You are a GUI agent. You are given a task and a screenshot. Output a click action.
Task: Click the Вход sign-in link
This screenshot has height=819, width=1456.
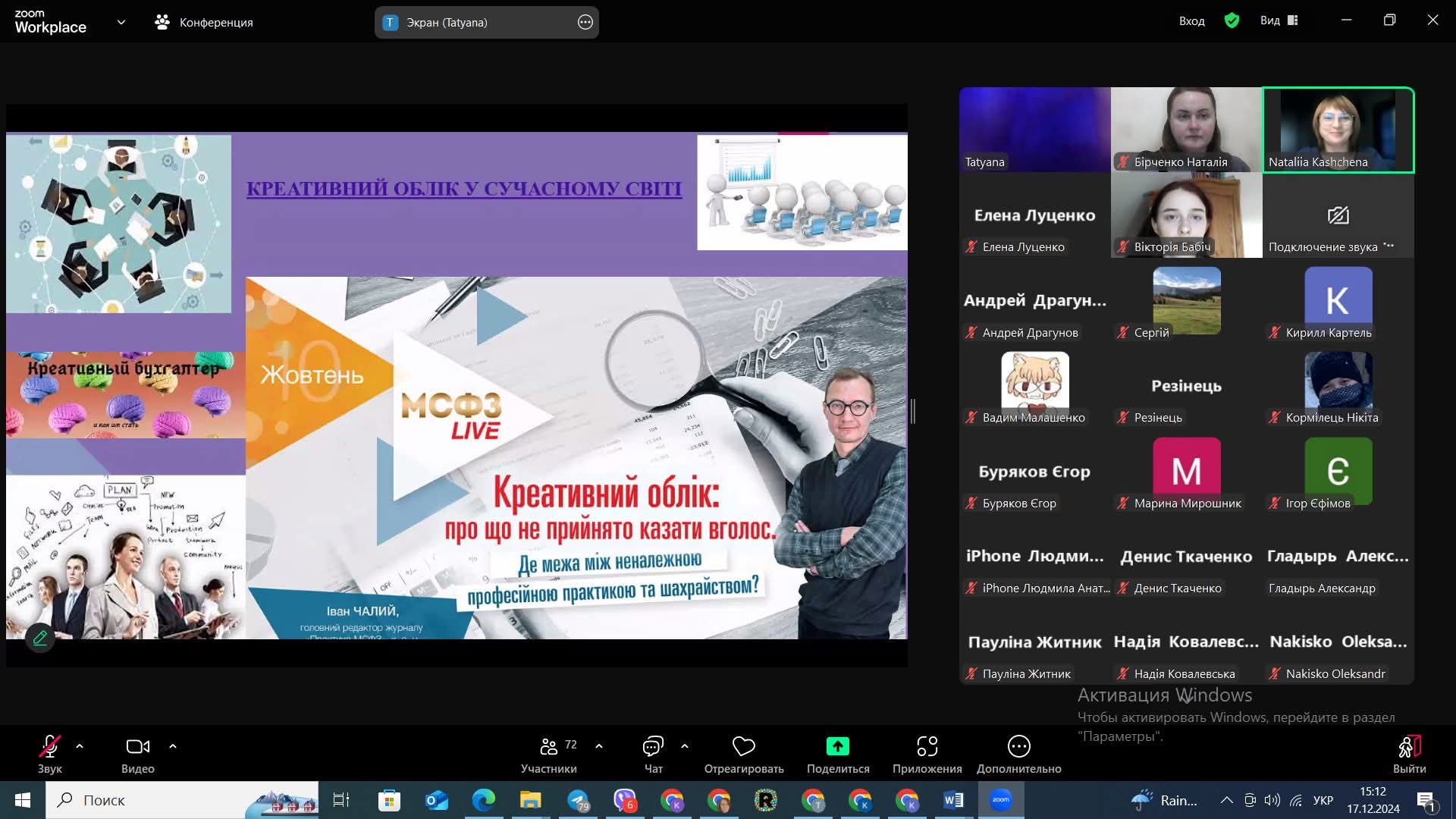tap(1191, 21)
